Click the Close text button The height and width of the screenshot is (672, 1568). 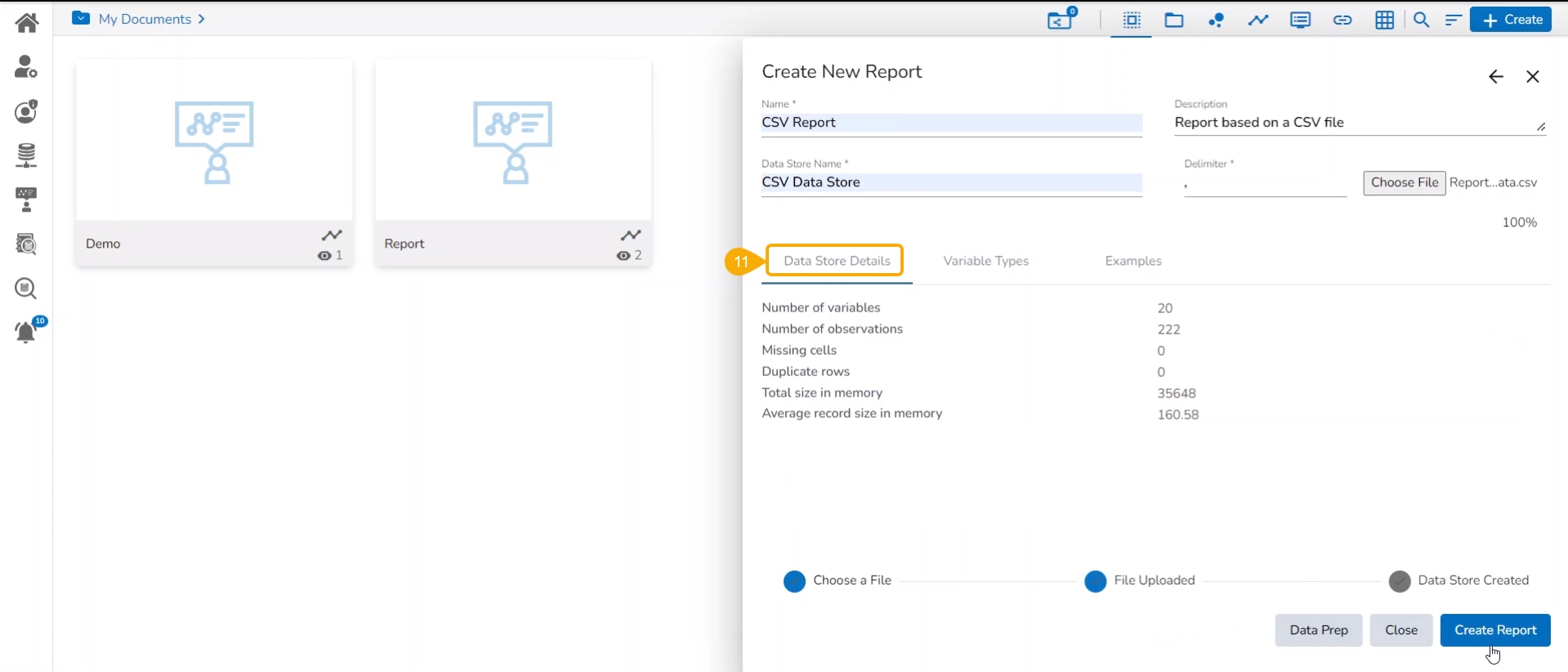1401,630
